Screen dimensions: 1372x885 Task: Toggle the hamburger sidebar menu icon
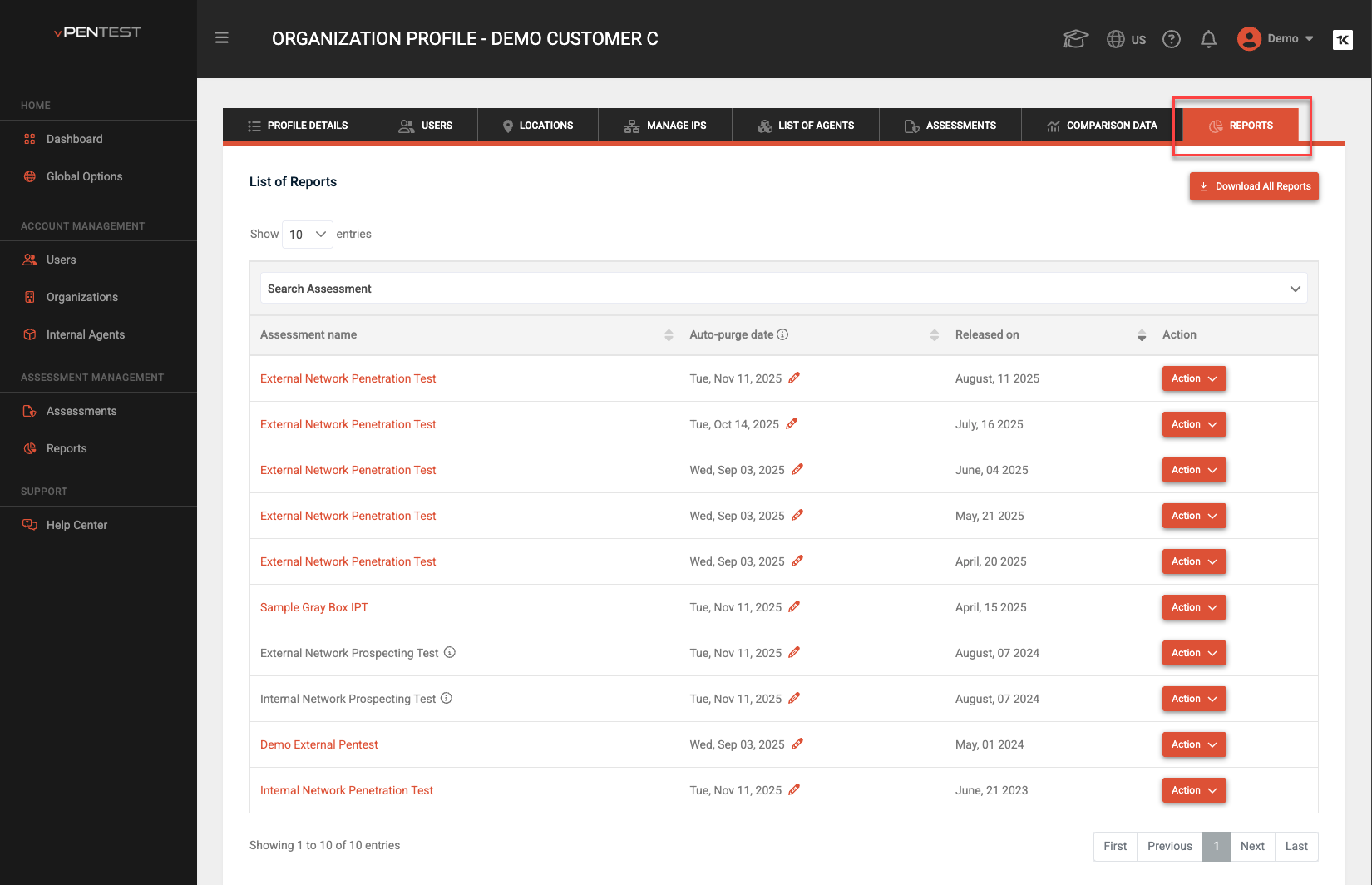point(222,37)
